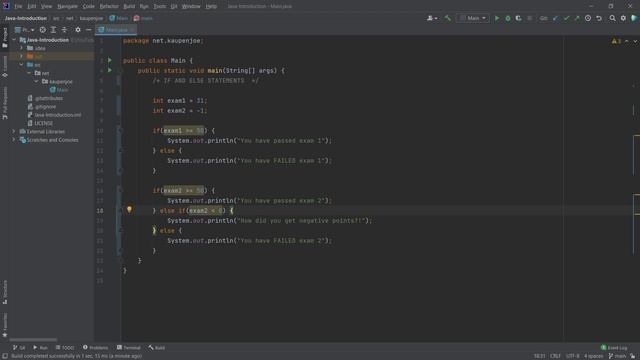
Task: Collapse the kaupenjoe package
Action: pyautogui.click(x=36, y=82)
